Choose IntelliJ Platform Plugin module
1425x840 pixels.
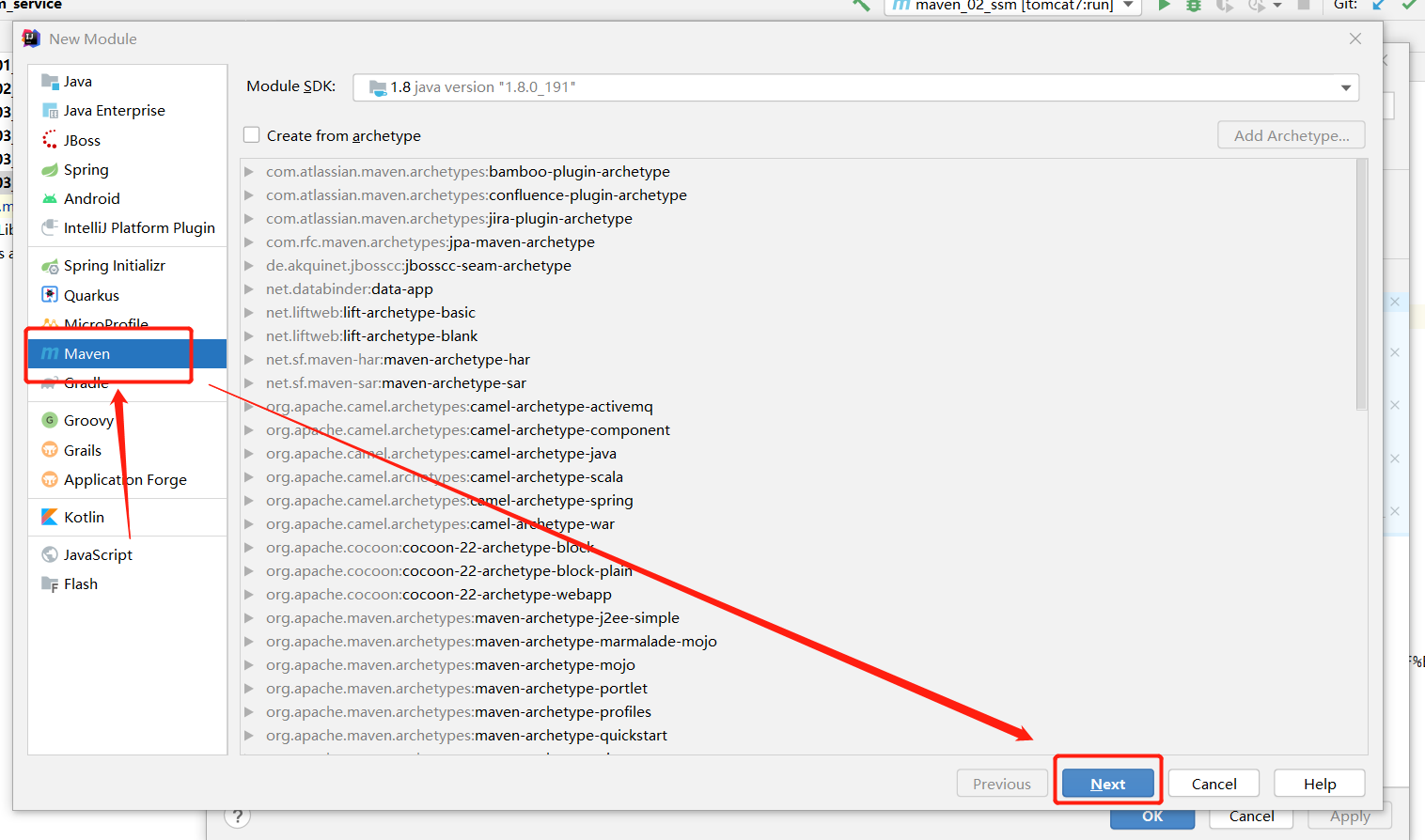[x=127, y=227]
